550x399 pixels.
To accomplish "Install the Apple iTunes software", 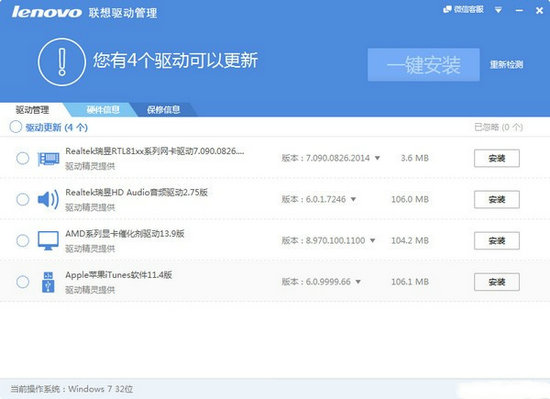I will pos(497,282).
